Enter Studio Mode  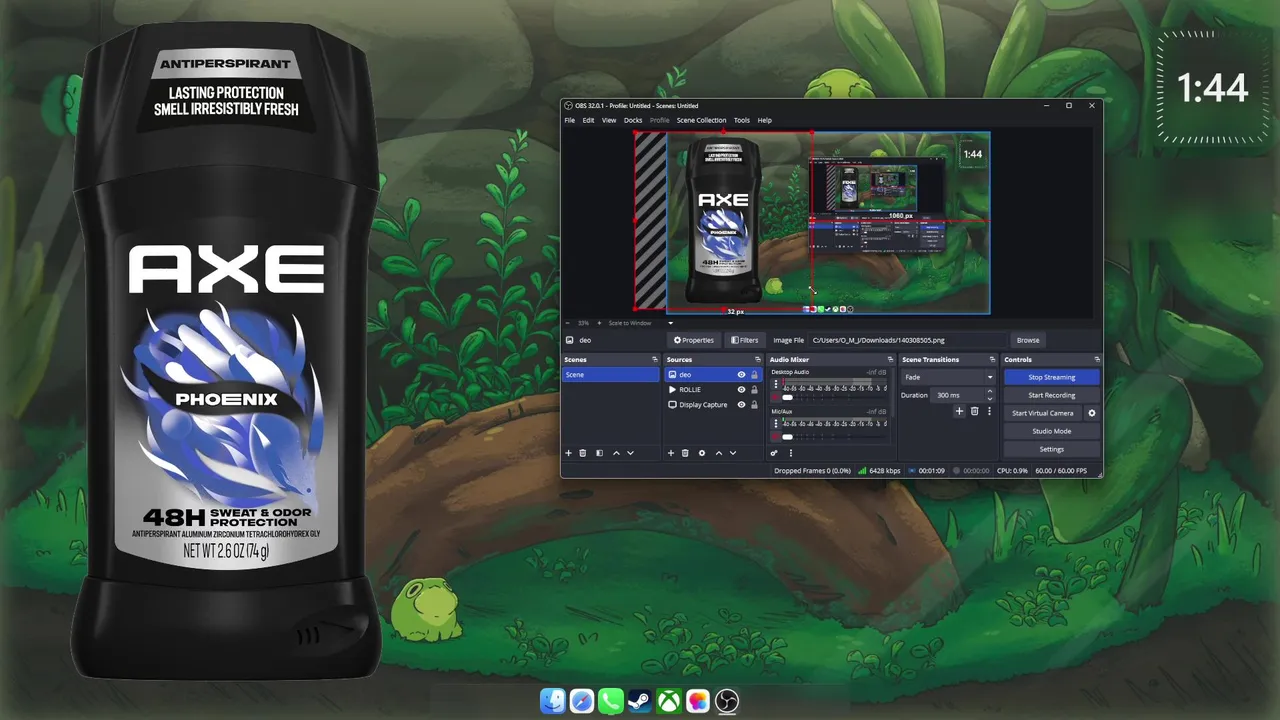(x=1052, y=431)
